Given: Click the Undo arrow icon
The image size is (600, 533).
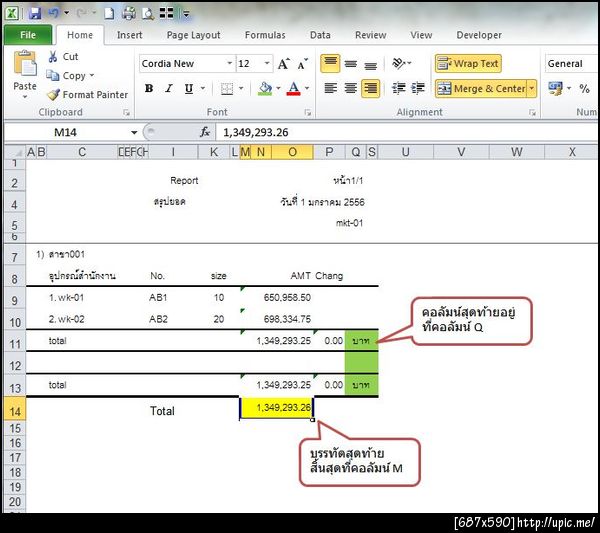Looking at the screenshot, I should [53, 13].
